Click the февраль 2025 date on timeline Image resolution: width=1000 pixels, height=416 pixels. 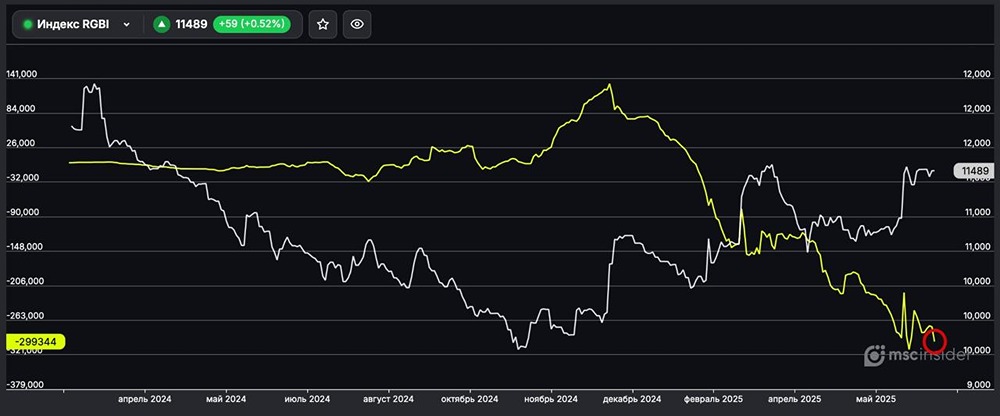pos(714,398)
